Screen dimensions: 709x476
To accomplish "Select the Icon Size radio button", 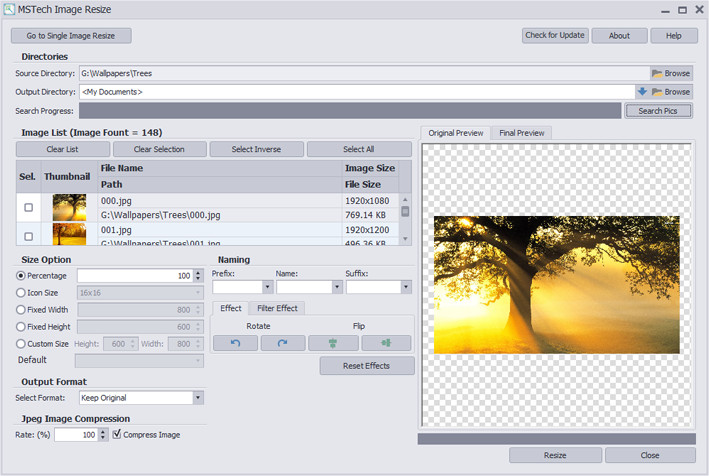I will click(20, 293).
